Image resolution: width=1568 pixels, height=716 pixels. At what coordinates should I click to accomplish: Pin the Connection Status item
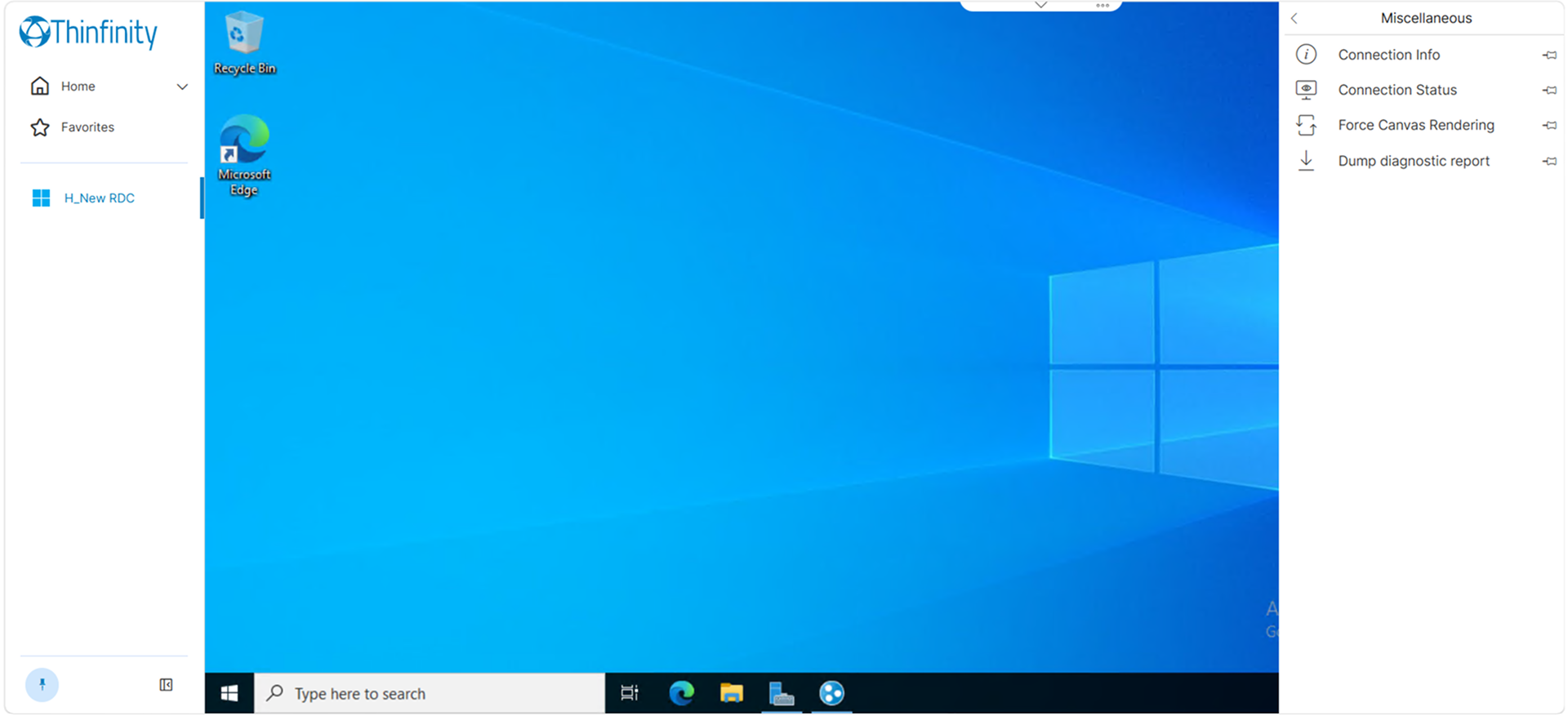pyautogui.click(x=1549, y=90)
